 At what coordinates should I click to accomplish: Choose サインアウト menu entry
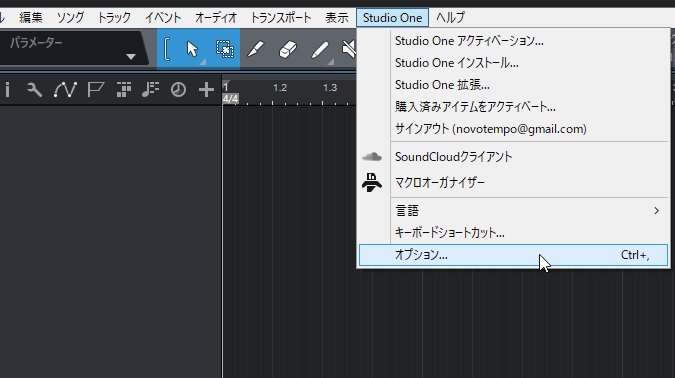click(x=513, y=129)
